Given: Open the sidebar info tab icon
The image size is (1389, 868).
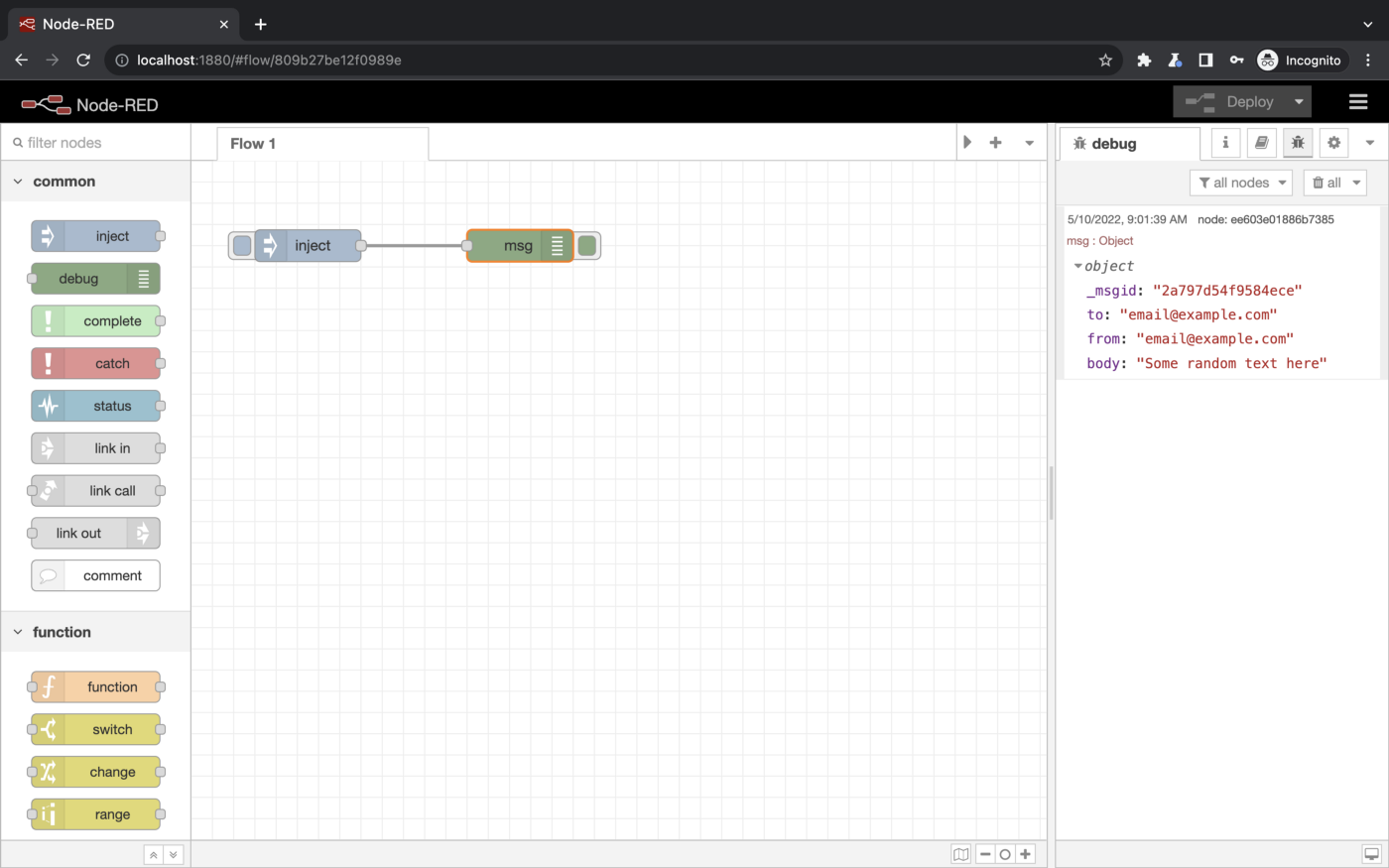Looking at the screenshot, I should [1225, 143].
